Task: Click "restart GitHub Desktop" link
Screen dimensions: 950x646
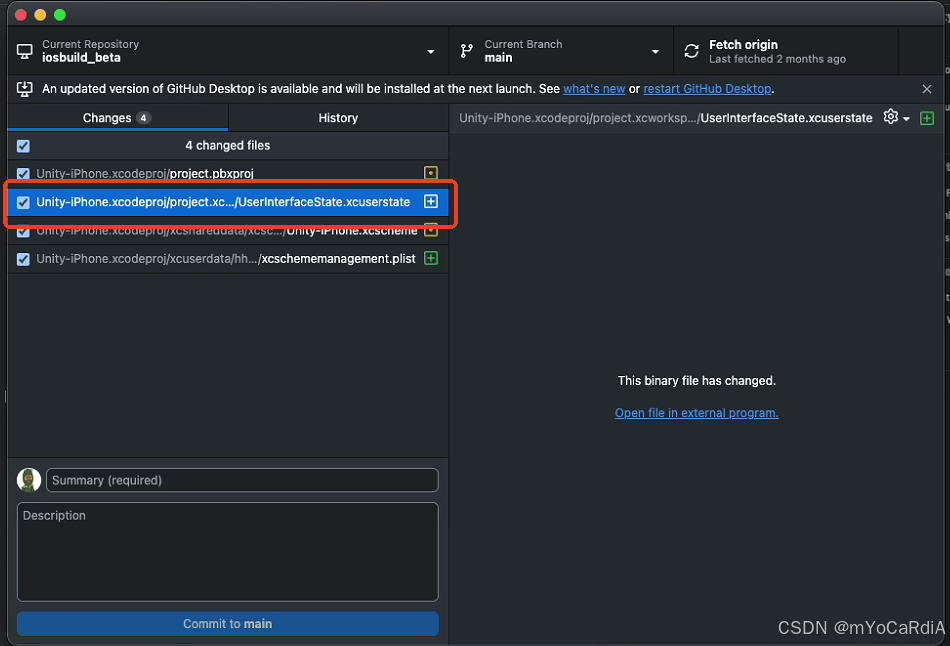Action: [707, 89]
